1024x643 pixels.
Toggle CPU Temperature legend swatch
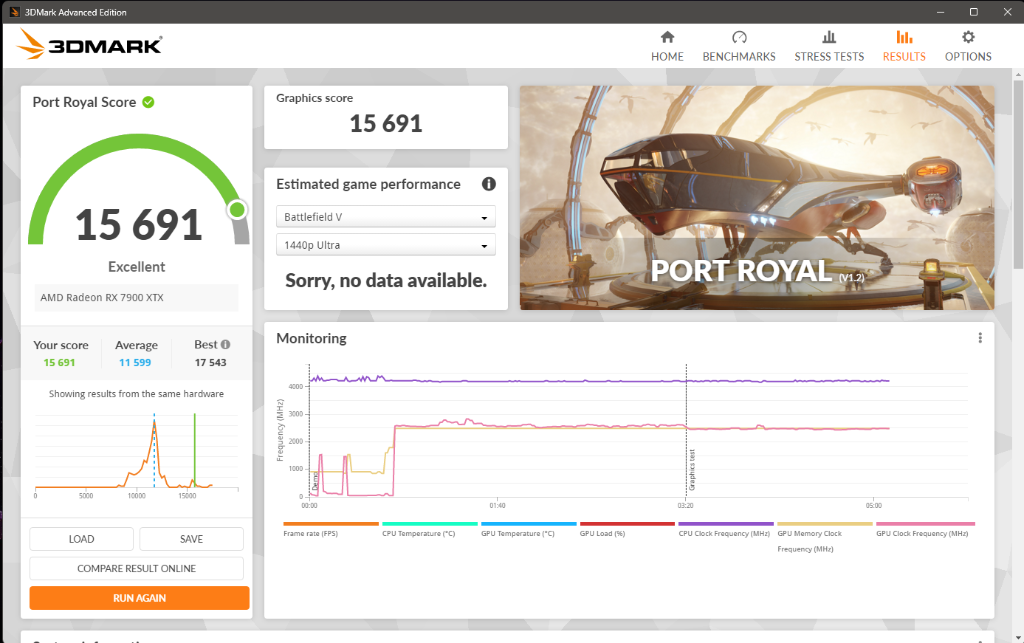[430, 524]
